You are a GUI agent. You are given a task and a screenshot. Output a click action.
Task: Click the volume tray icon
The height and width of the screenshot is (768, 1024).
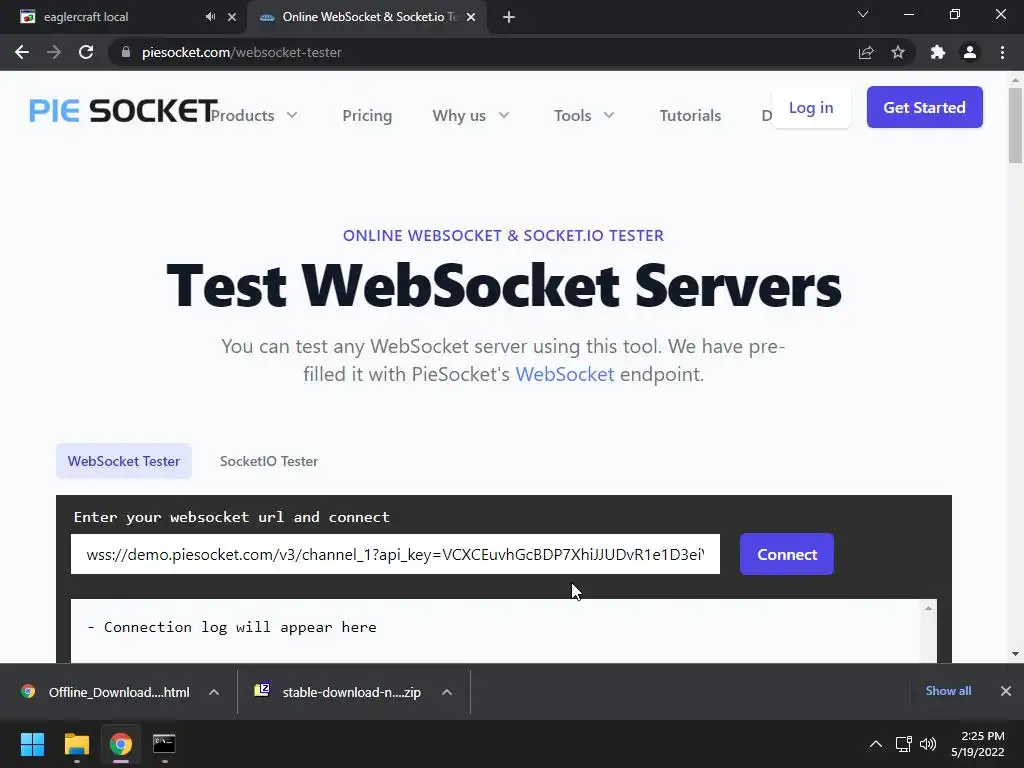[928, 744]
